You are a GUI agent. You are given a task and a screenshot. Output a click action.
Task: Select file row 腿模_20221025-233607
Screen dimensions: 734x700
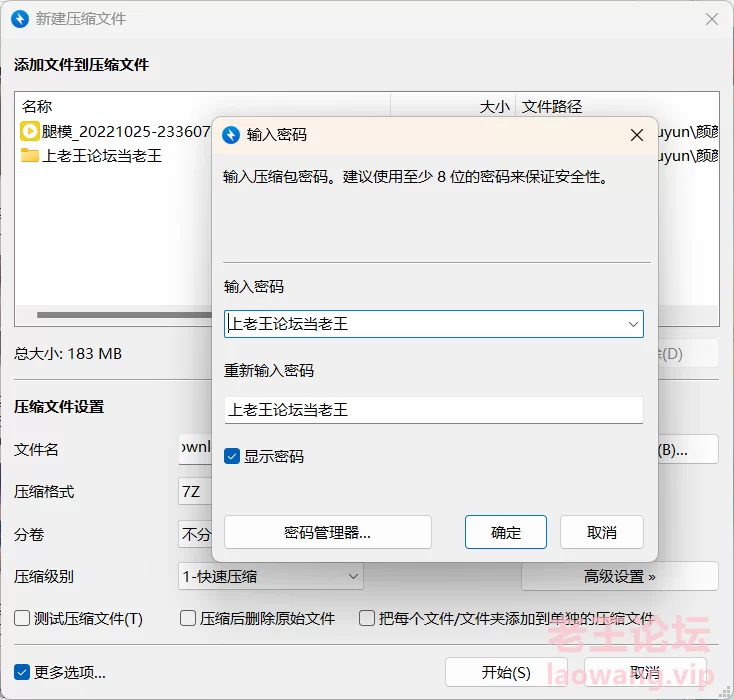point(115,132)
